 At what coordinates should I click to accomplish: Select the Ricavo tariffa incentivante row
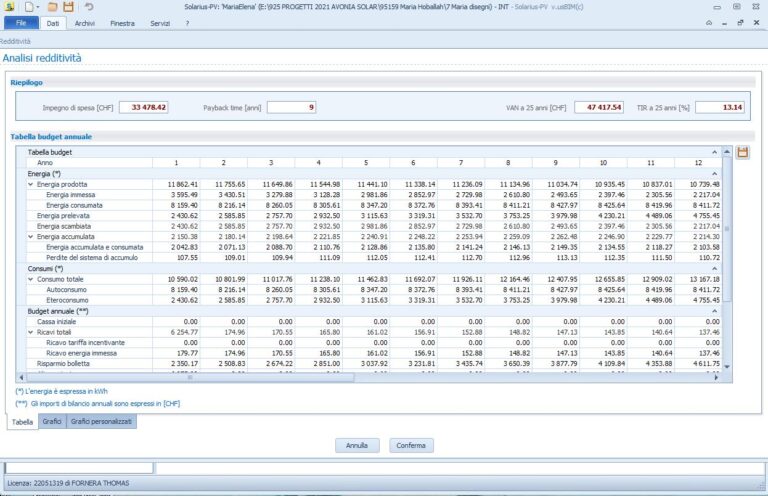[85, 343]
